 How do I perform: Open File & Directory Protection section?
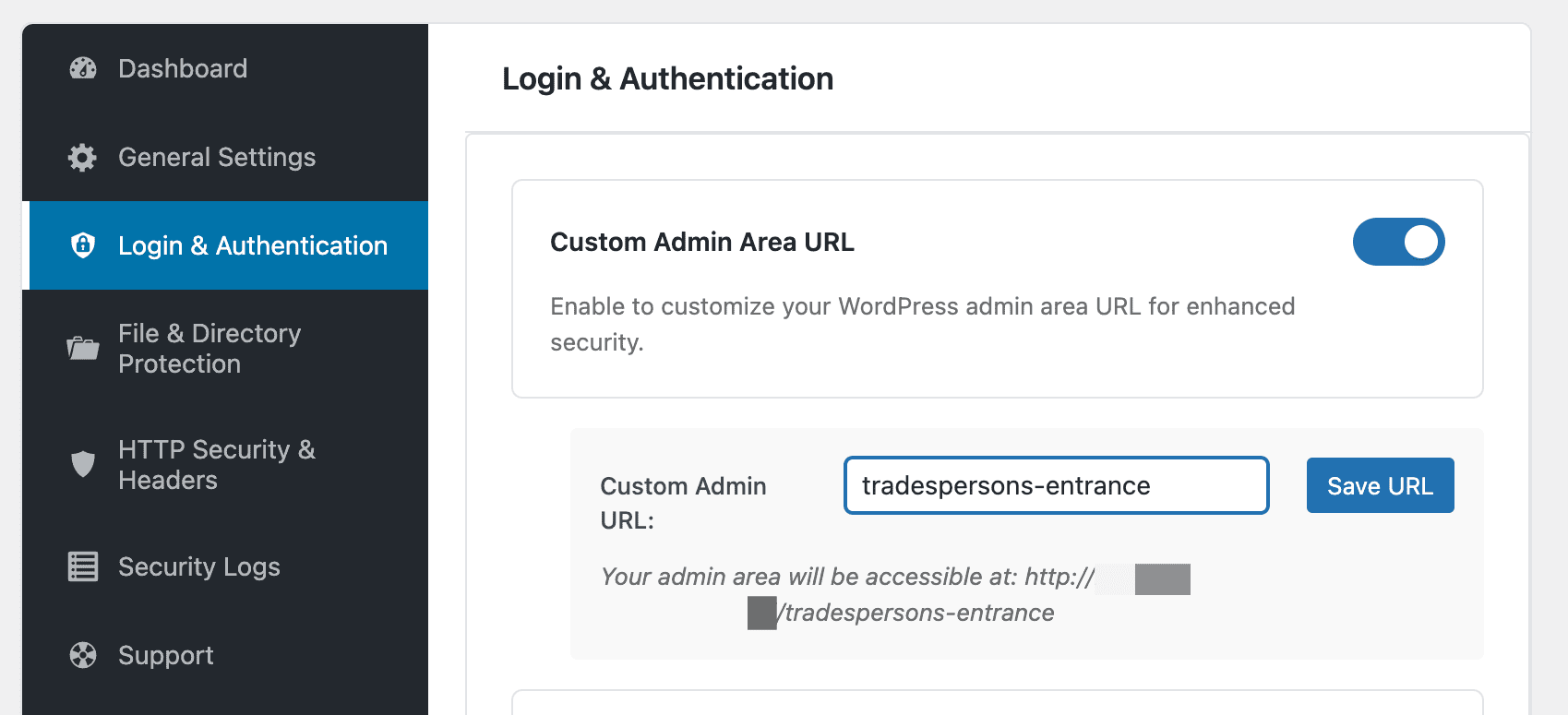click(x=225, y=348)
